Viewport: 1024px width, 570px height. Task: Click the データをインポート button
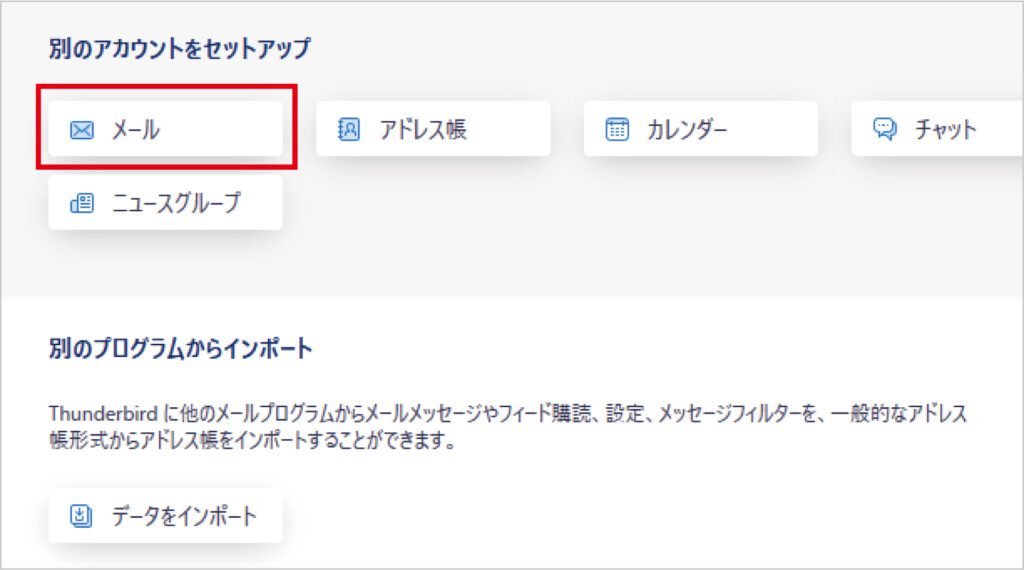(x=166, y=515)
